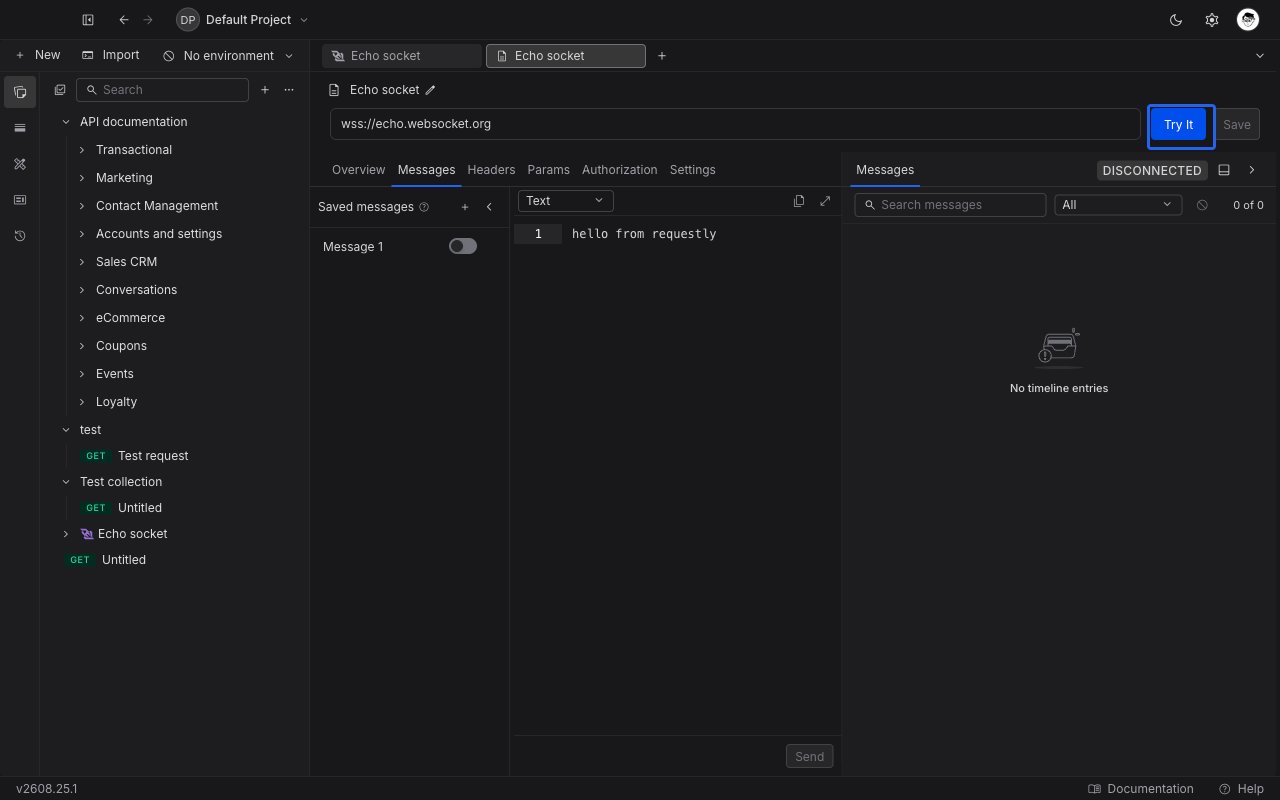
Task: Open settings gear icon in top bar
Action: click(x=1212, y=20)
